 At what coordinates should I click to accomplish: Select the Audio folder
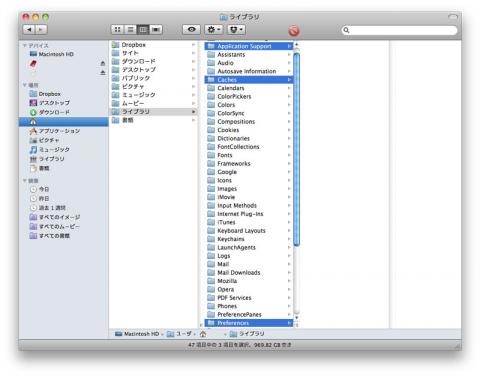click(249, 63)
